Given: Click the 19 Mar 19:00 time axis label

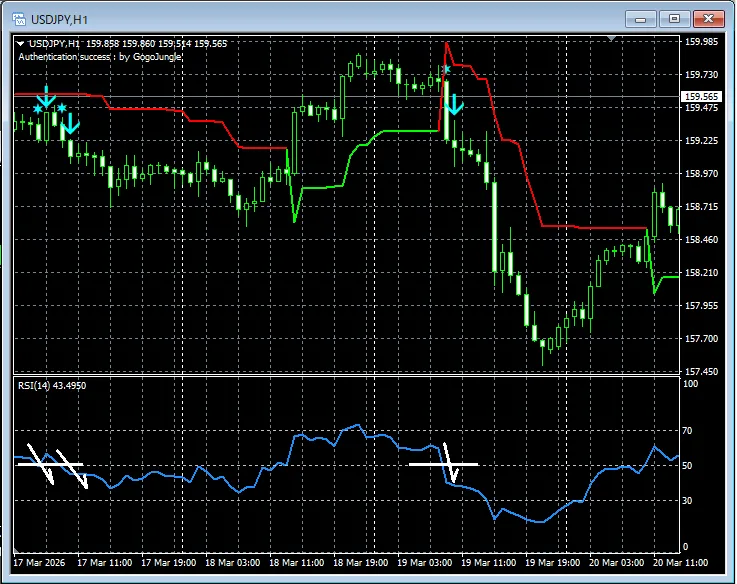Looking at the screenshot, I should click(x=552, y=563).
